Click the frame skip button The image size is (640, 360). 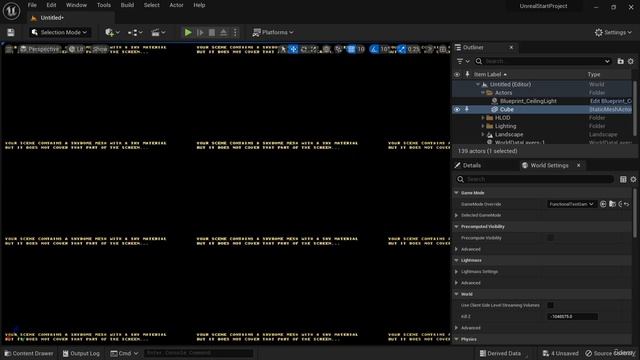coord(200,32)
